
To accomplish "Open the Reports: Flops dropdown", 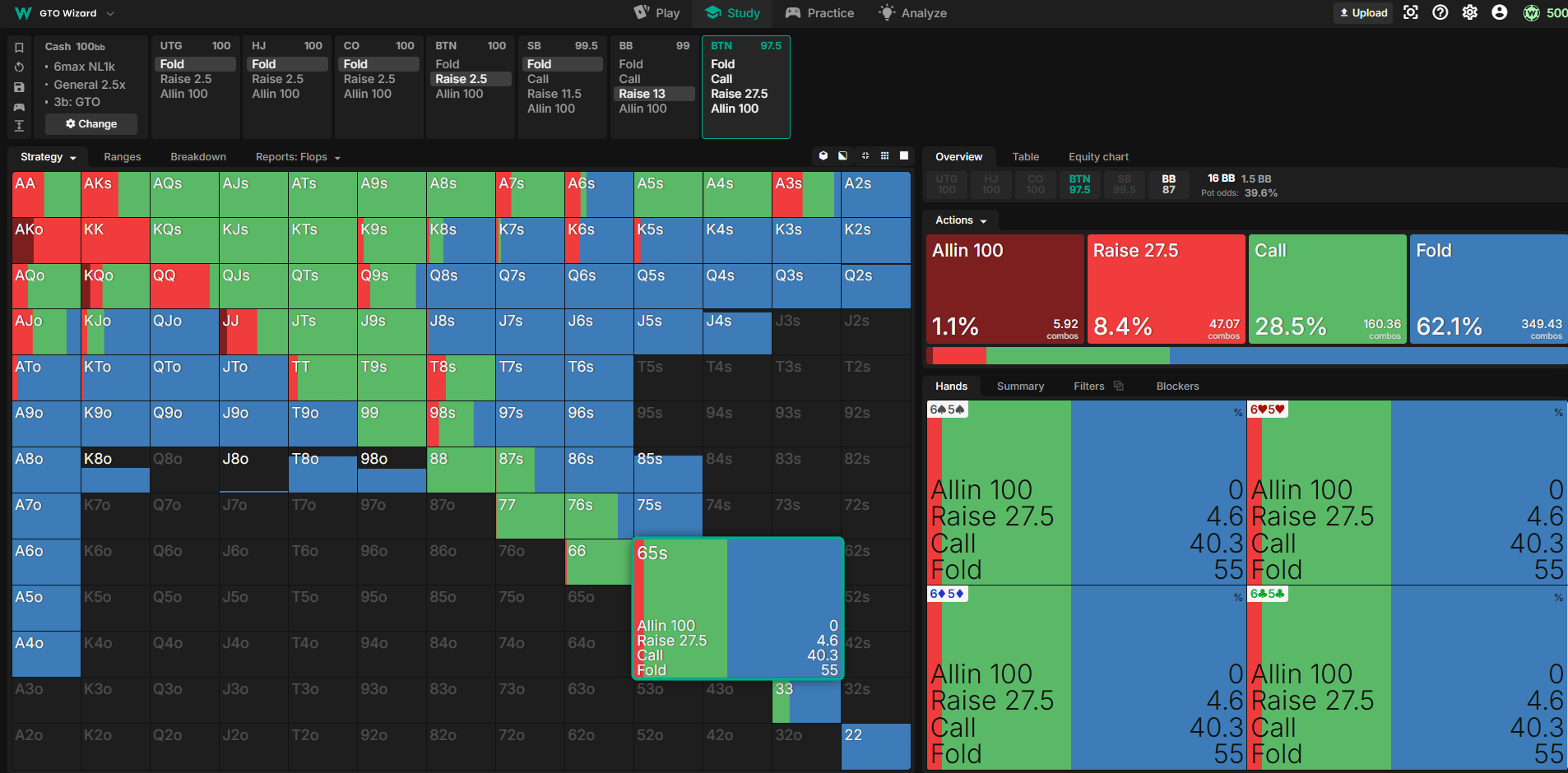I will [x=298, y=157].
